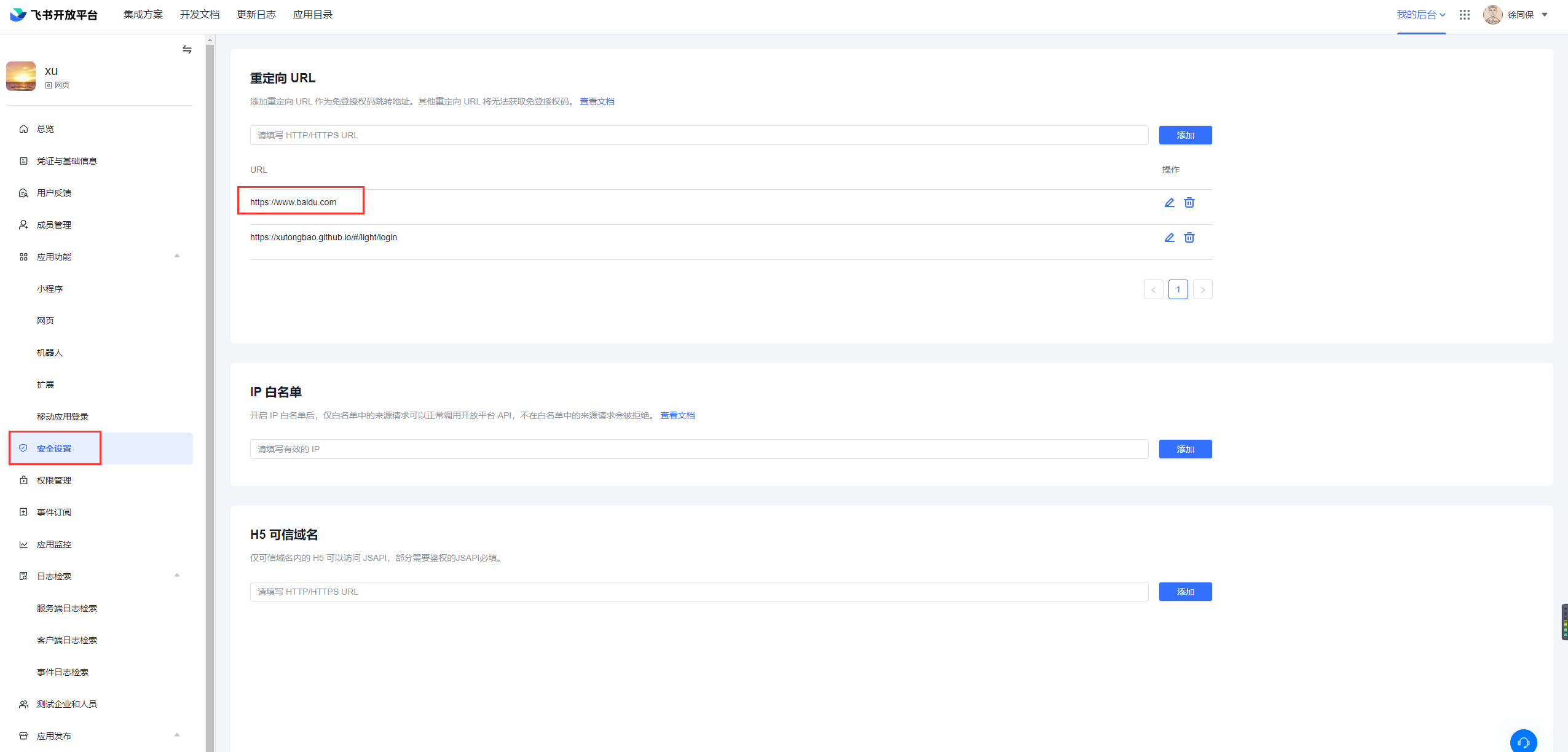Delete the xutongbao.github.io redirect URL
Image resolution: width=1568 pixels, height=752 pixels.
tap(1189, 238)
